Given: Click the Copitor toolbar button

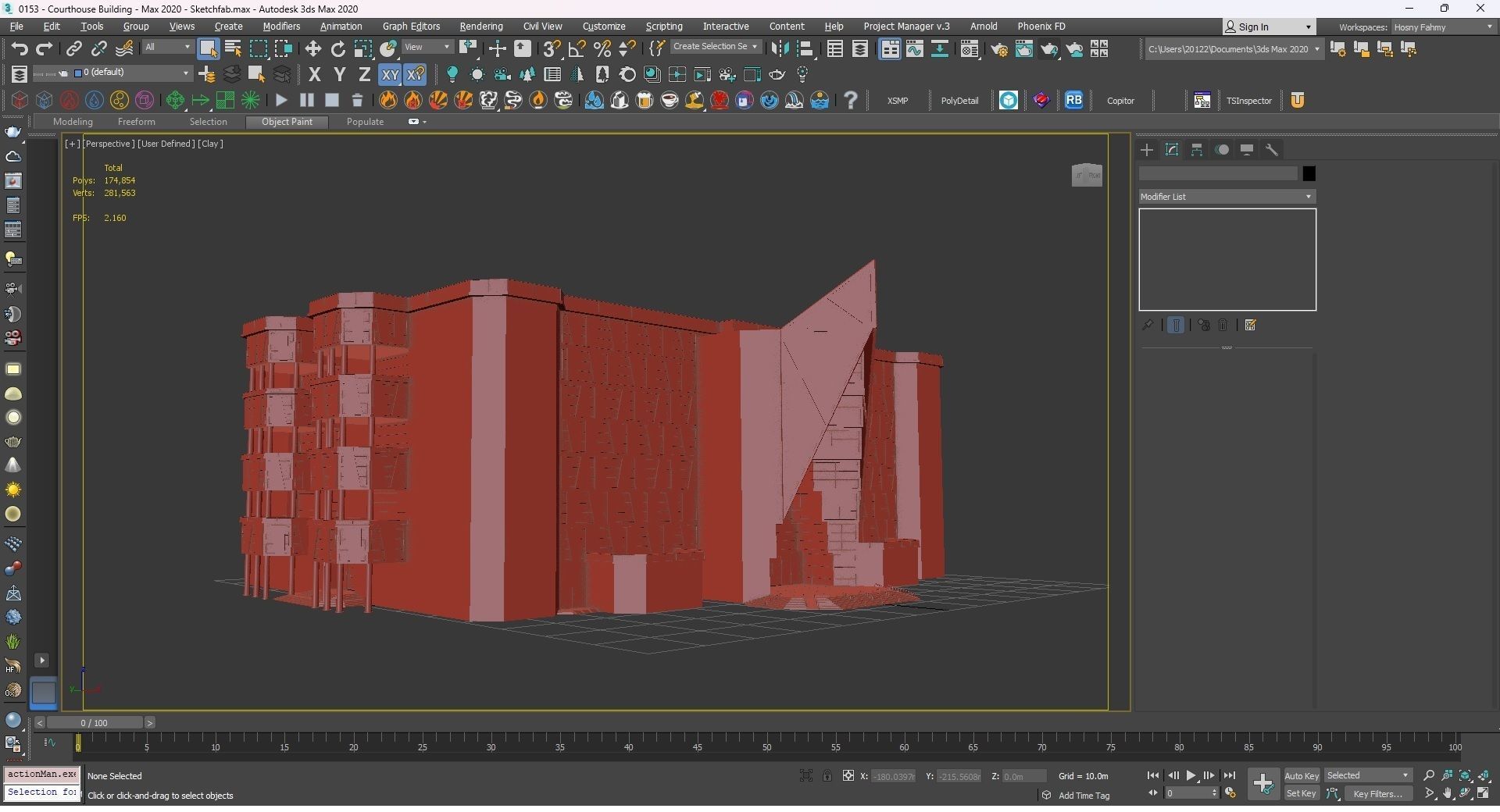Looking at the screenshot, I should (1120, 101).
